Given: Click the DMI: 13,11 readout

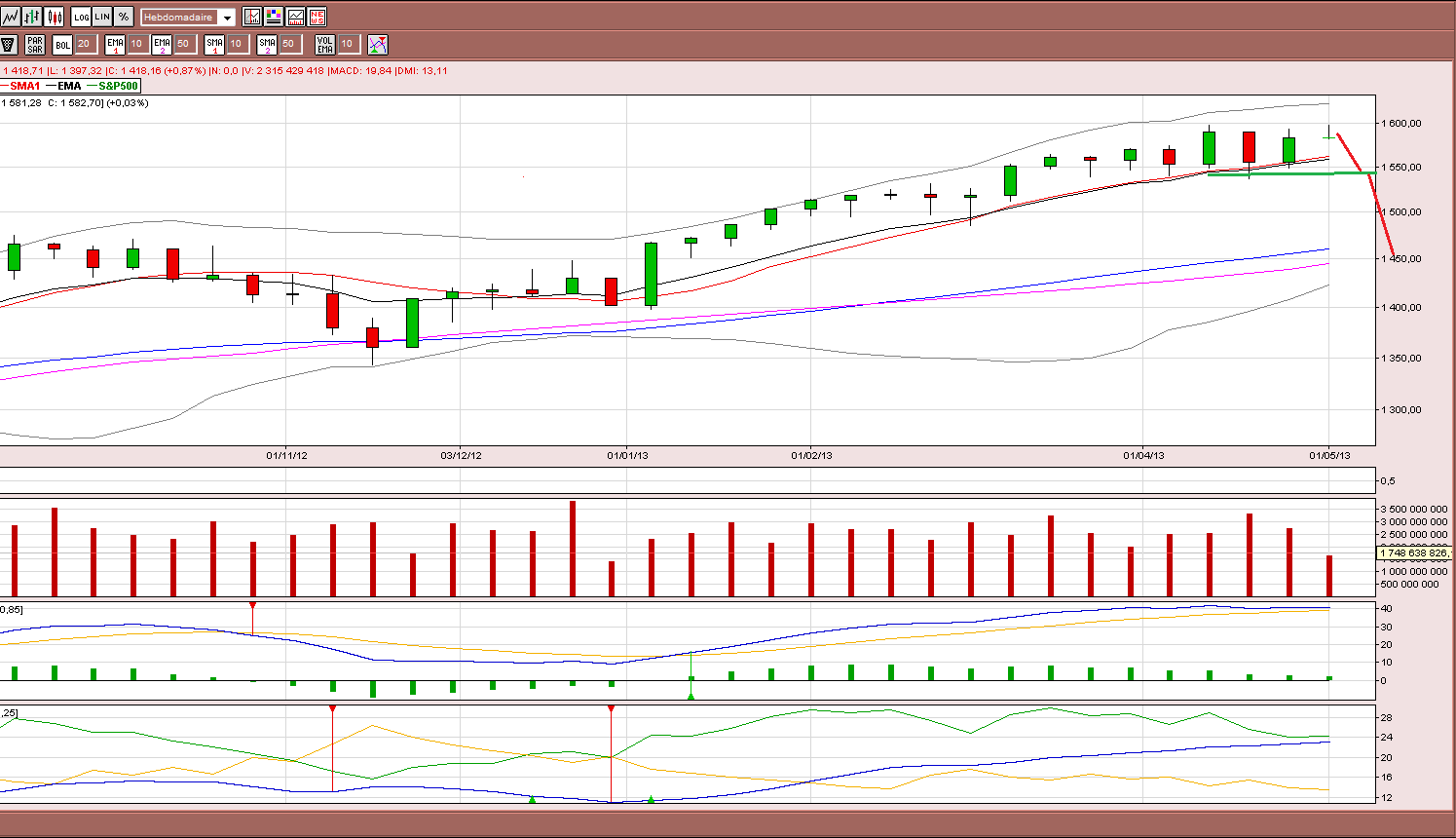Looking at the screenshot, I should pyautogui.click(x=423, y=70).
